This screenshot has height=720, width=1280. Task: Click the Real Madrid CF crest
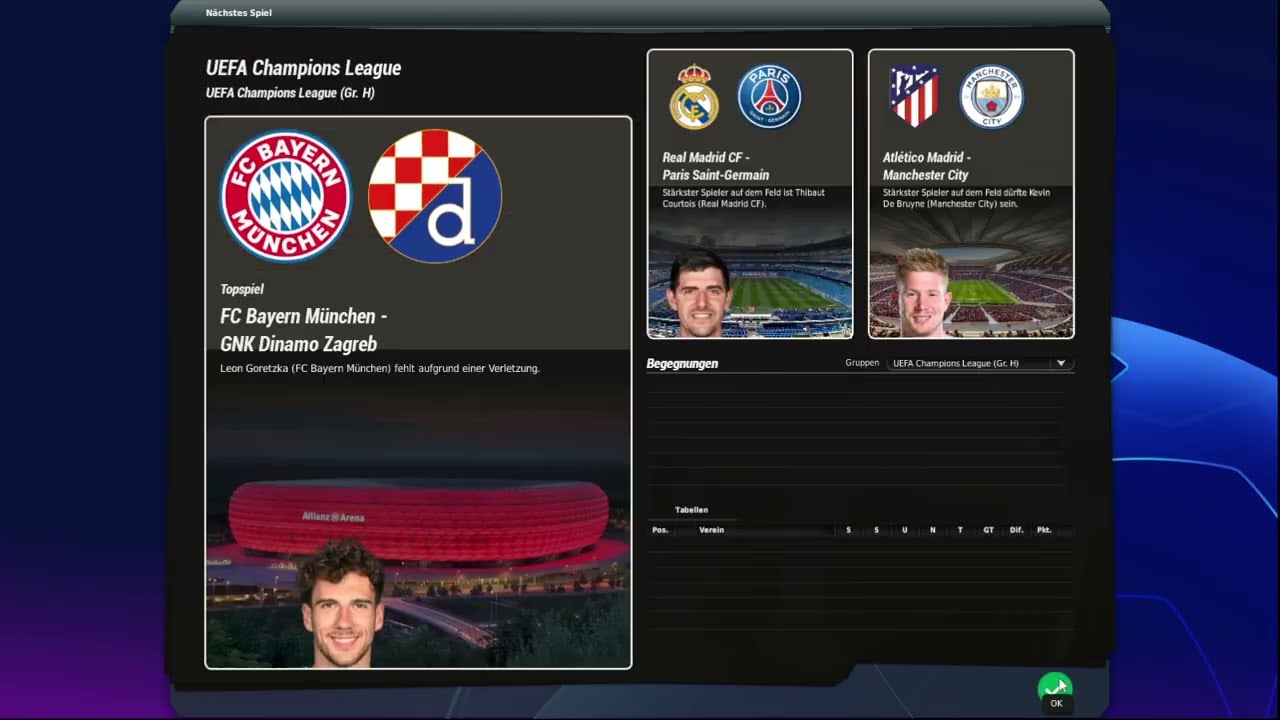point(694,97)
